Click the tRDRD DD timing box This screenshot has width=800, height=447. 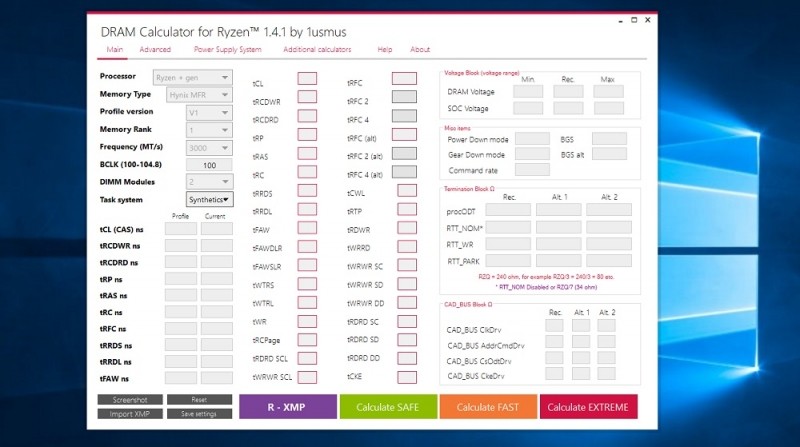[x=407, y=358]
